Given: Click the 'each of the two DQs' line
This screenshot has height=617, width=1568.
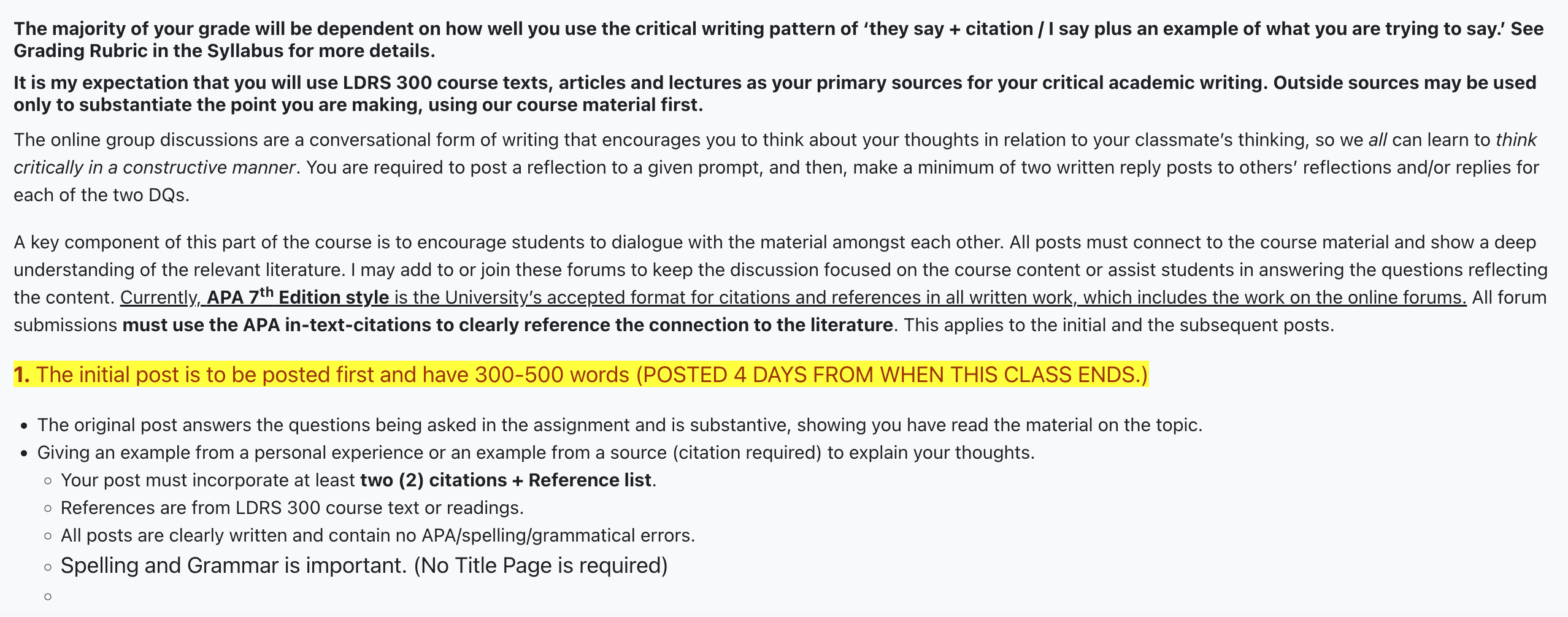Looking at the screenshot, I should click(x=101, y=195).
